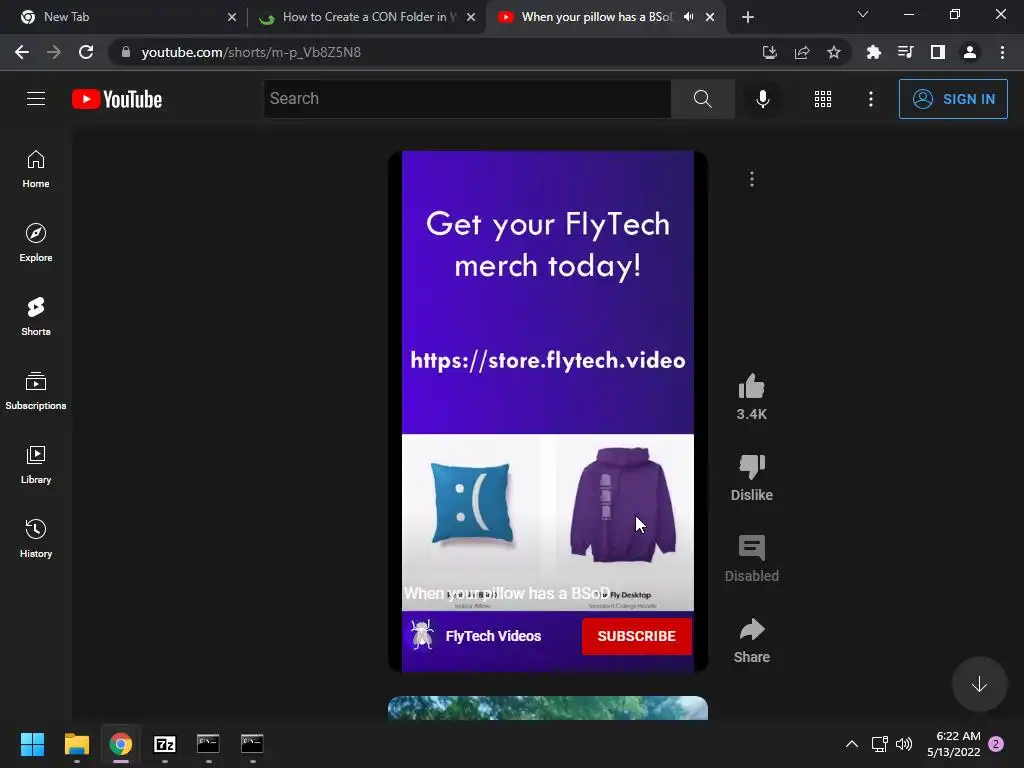Dislike the short with thumbs down

pyautogui.click(x=752, y=467)
